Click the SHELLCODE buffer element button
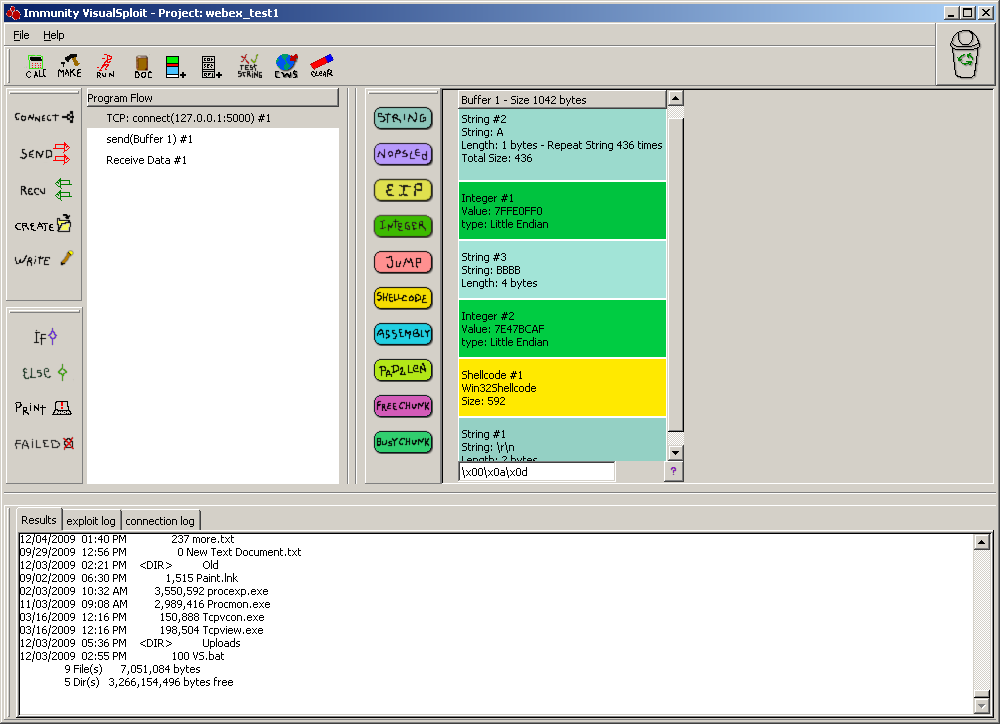The height and width of the screenshot is (724, 1000). pos(403,298)
